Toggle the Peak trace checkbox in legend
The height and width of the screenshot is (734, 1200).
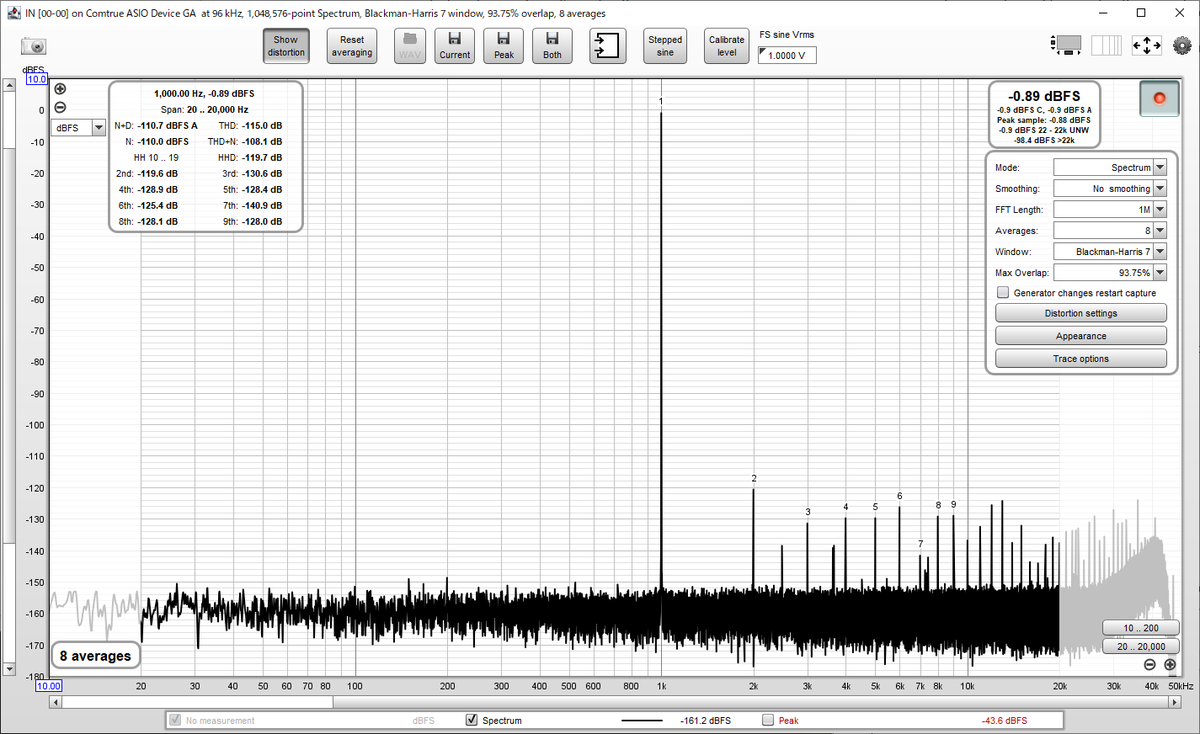[x=768, y=720]
